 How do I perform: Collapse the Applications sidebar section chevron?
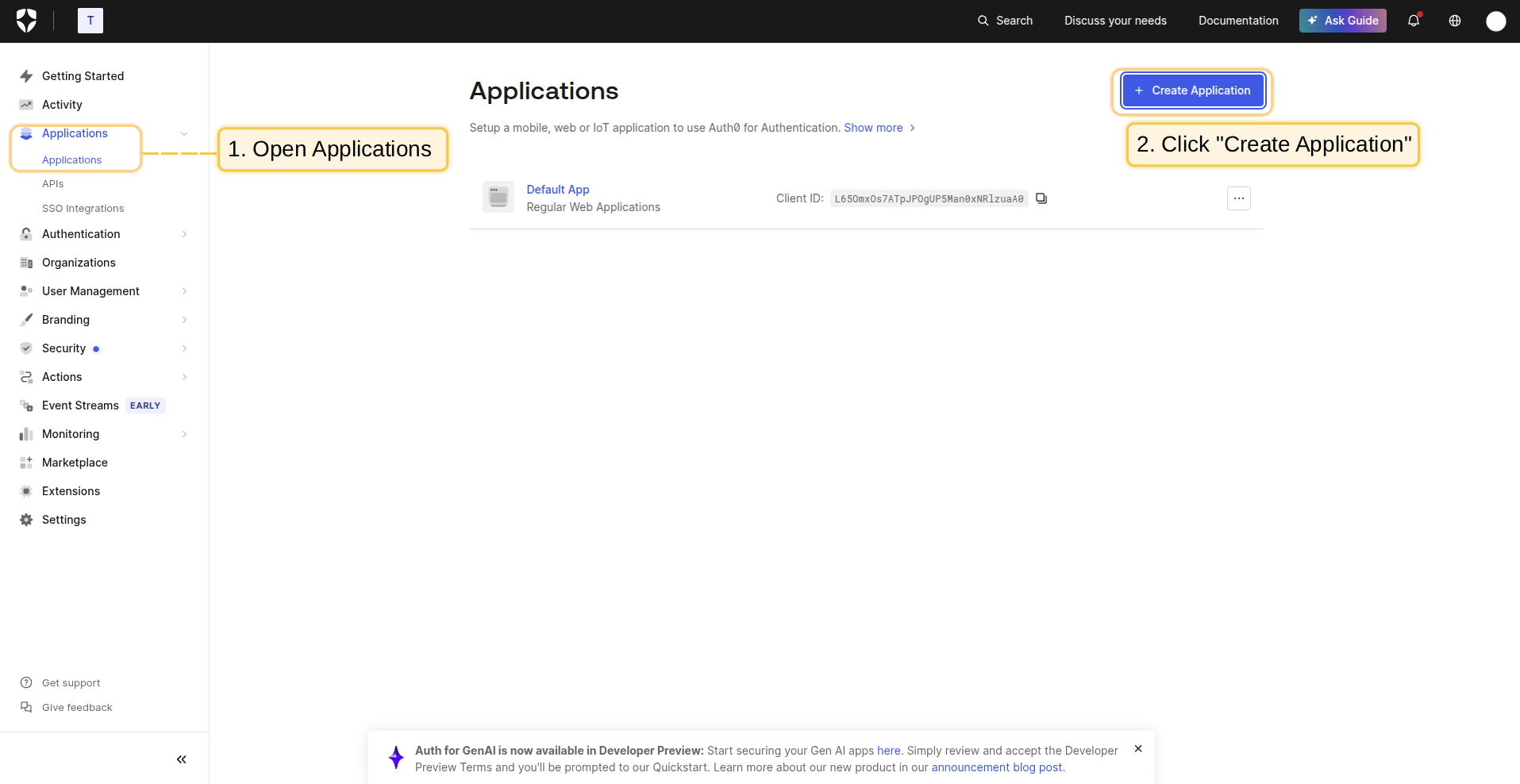(184, 133)
